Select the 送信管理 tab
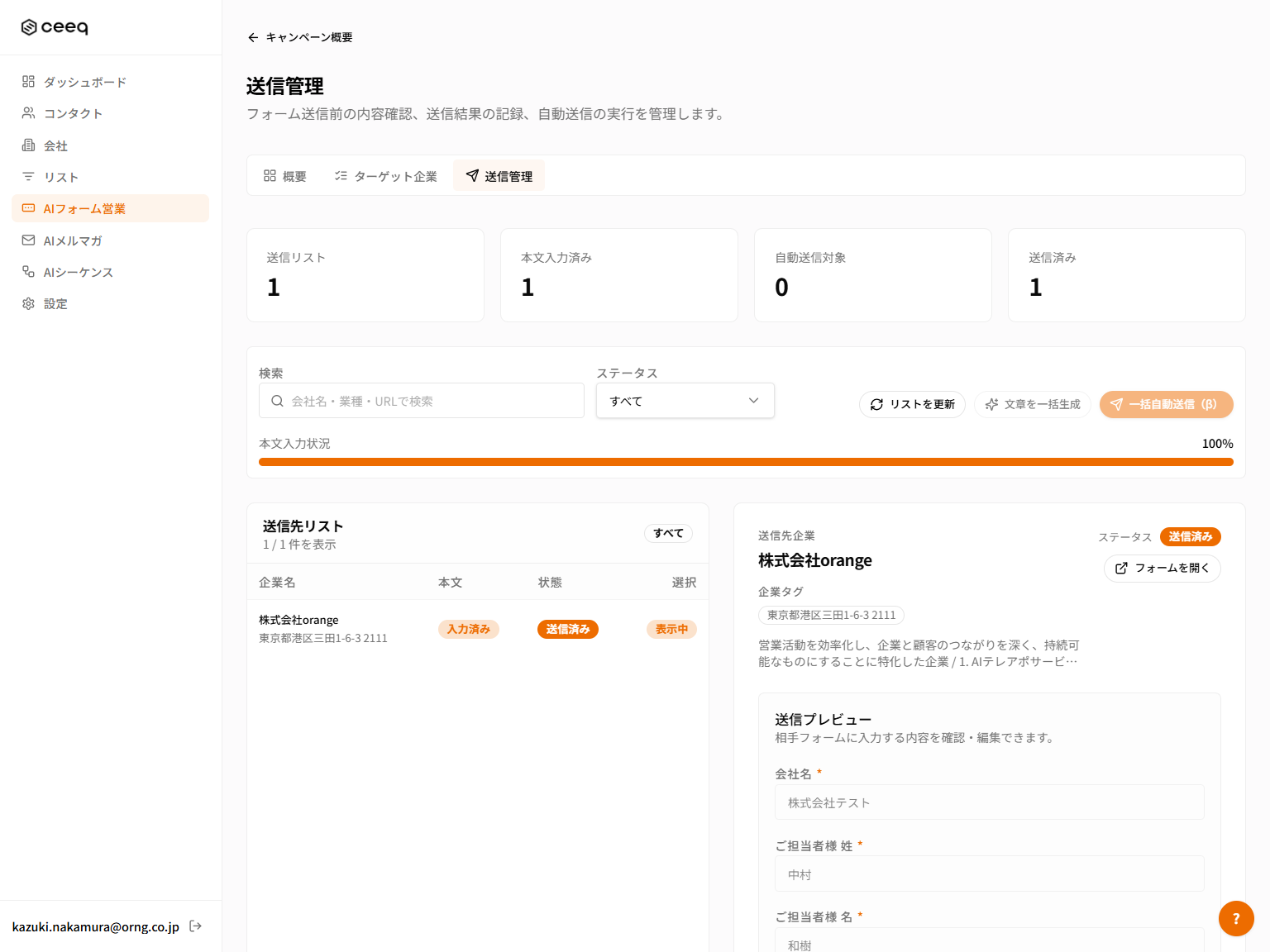Screen dimensions: 1270x952 point(499,176)
